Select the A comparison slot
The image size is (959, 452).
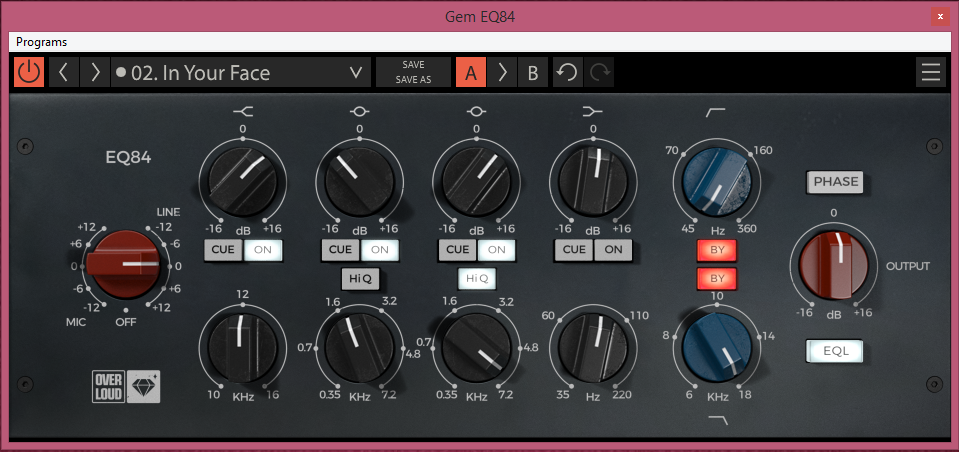tap(471, 73)
